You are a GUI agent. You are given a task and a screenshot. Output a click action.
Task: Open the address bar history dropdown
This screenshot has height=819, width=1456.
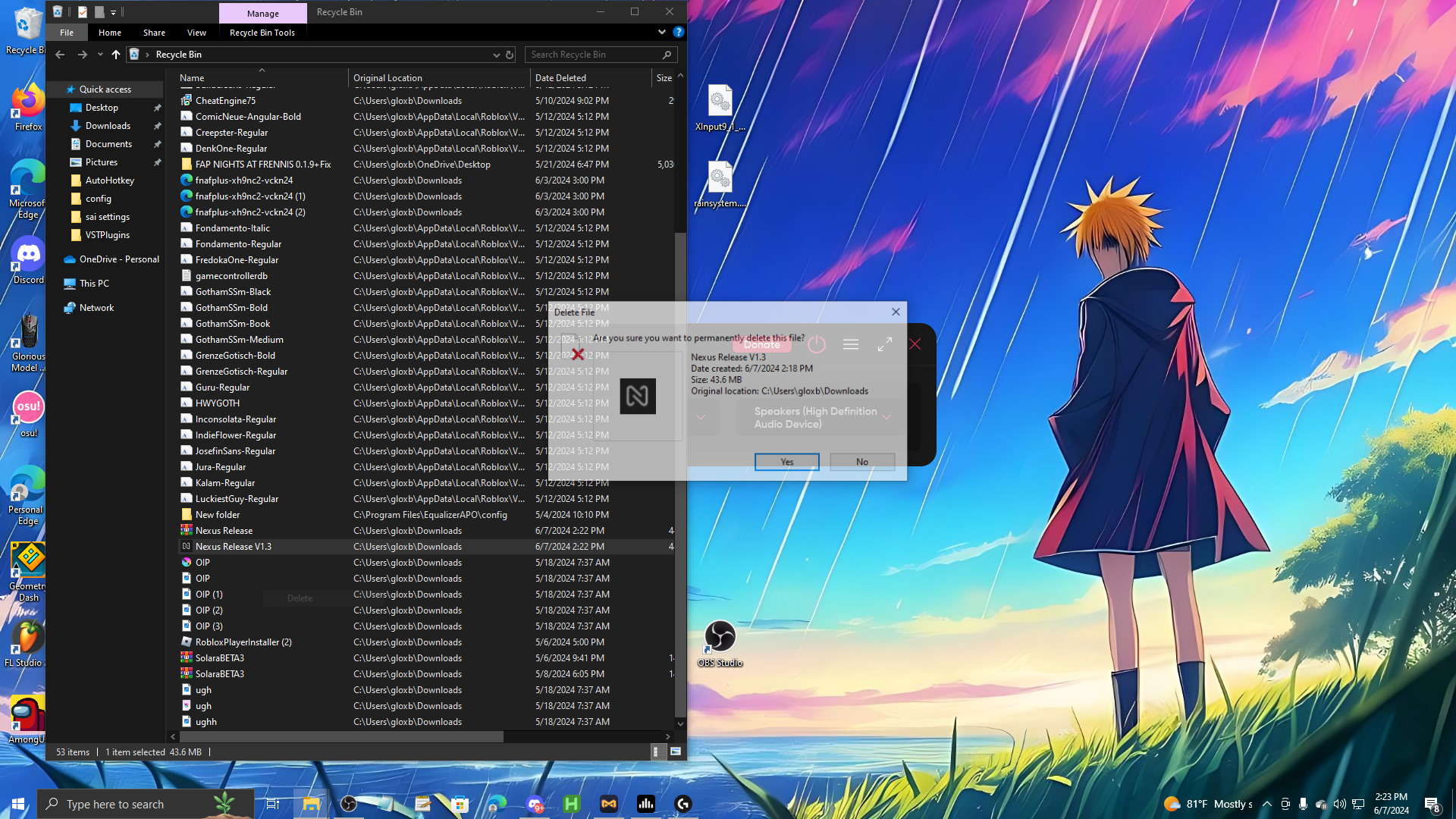(496, 55)
